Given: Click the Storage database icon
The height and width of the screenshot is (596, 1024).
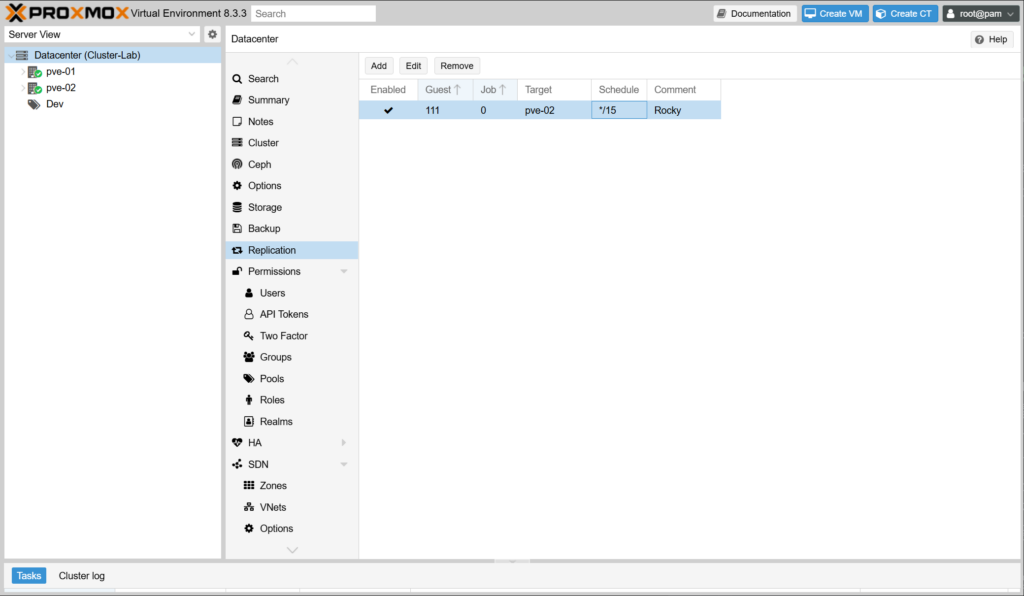Looking at the screenshot, I should coord(237,207).
